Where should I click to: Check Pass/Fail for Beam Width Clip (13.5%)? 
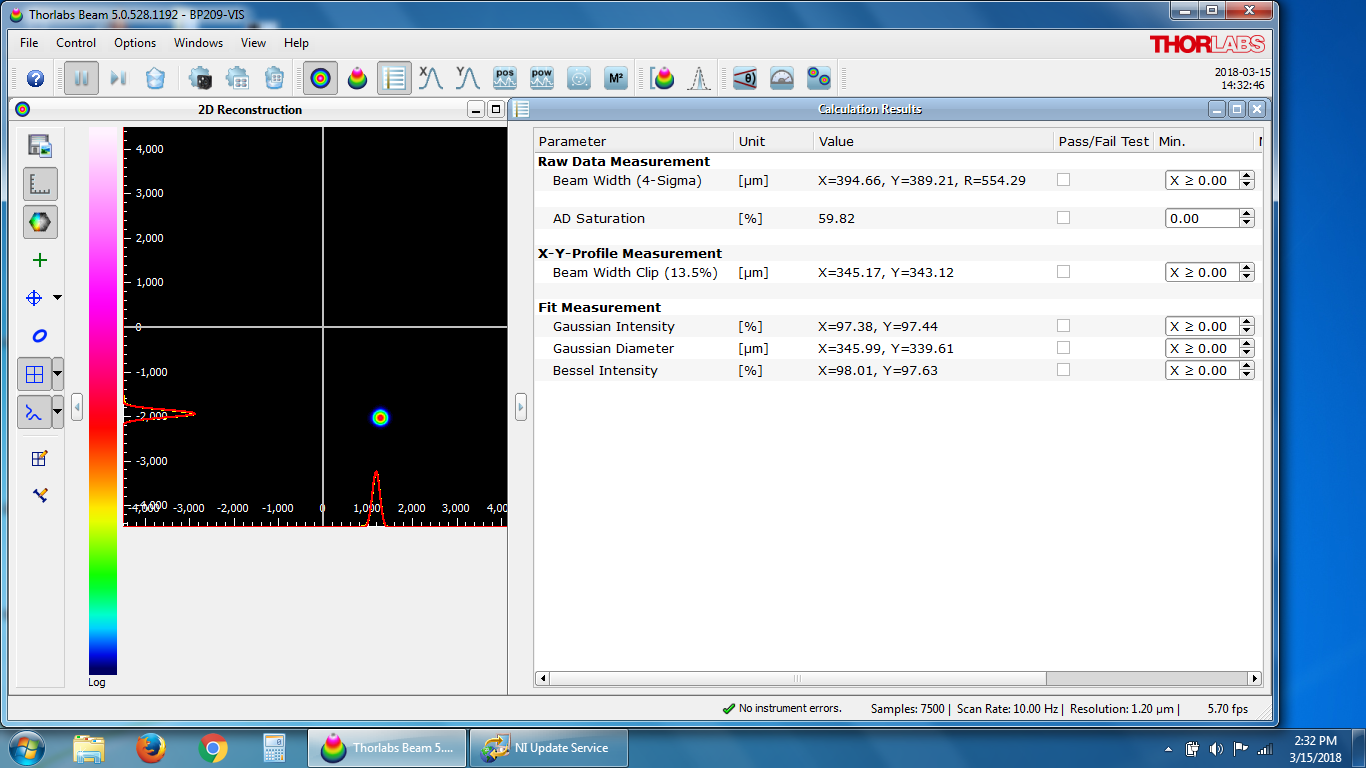pyautogui.click(x=1063, y=272)
